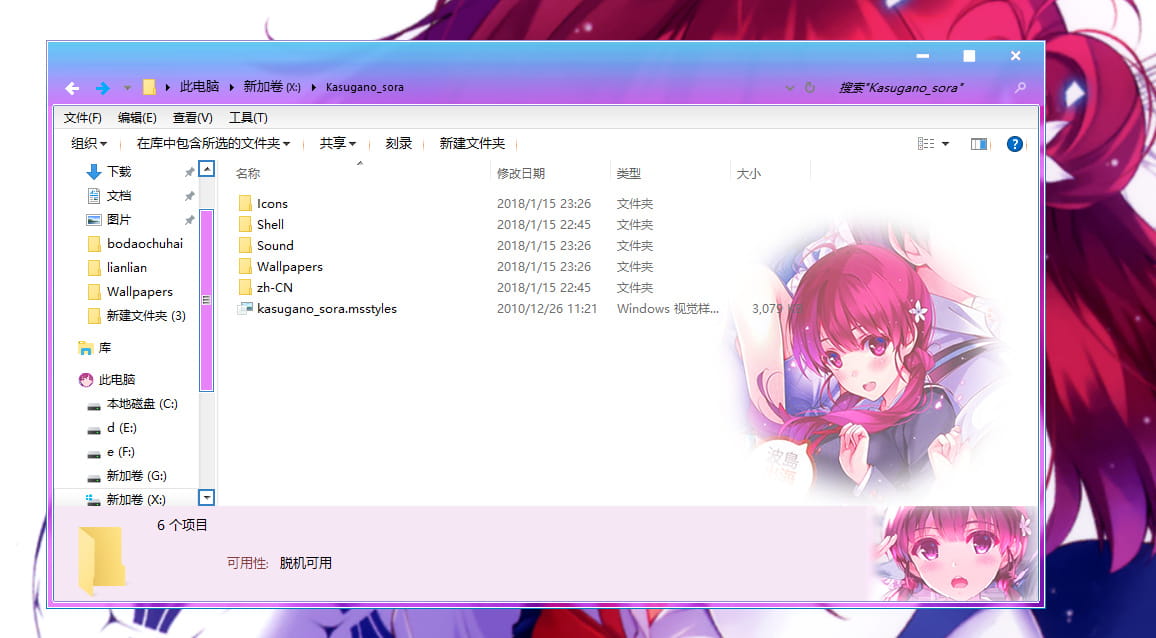
Task: Click the 新建文件夹 toolbar button
Action: (470, 143)
